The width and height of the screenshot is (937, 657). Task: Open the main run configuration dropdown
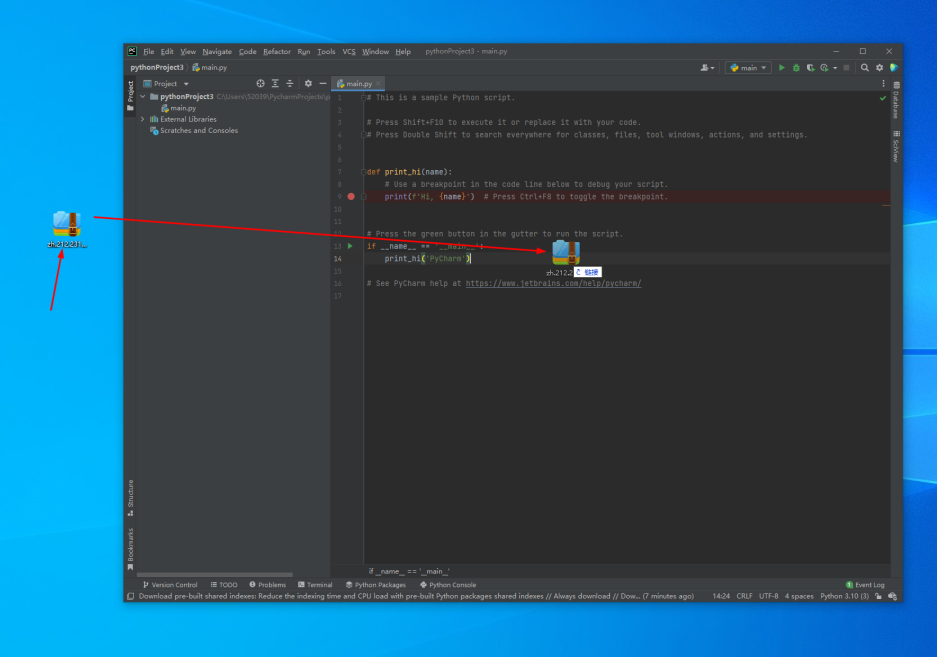tap(748, 68)
